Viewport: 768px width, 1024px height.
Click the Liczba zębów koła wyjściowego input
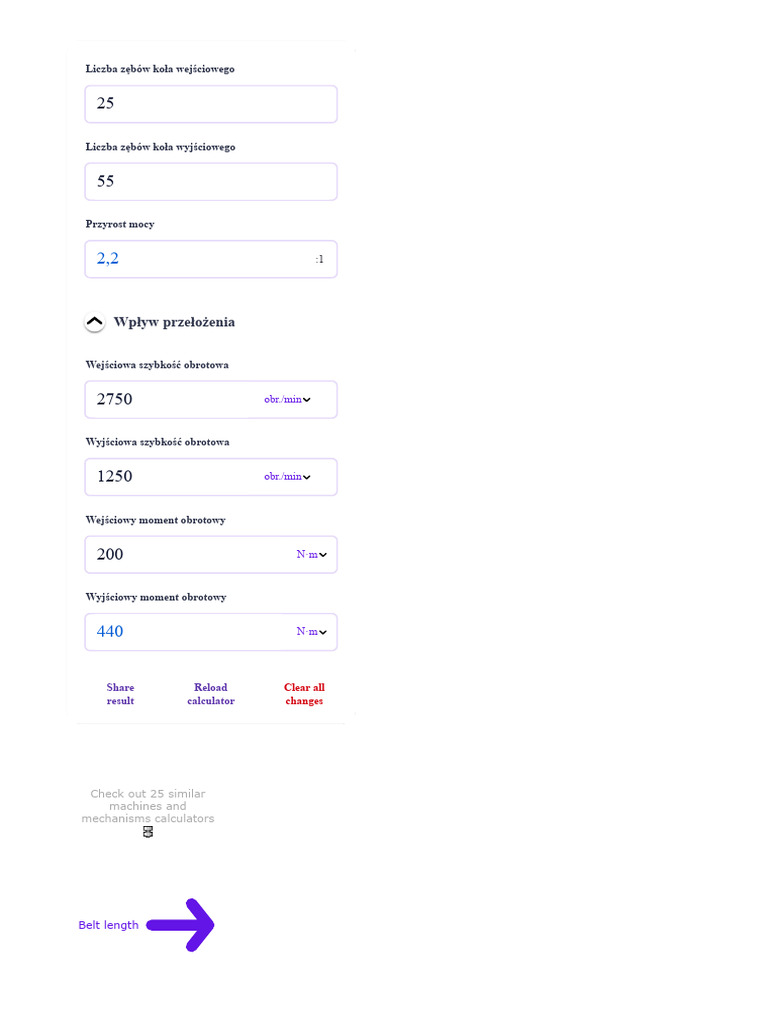(x=210, y=182)
